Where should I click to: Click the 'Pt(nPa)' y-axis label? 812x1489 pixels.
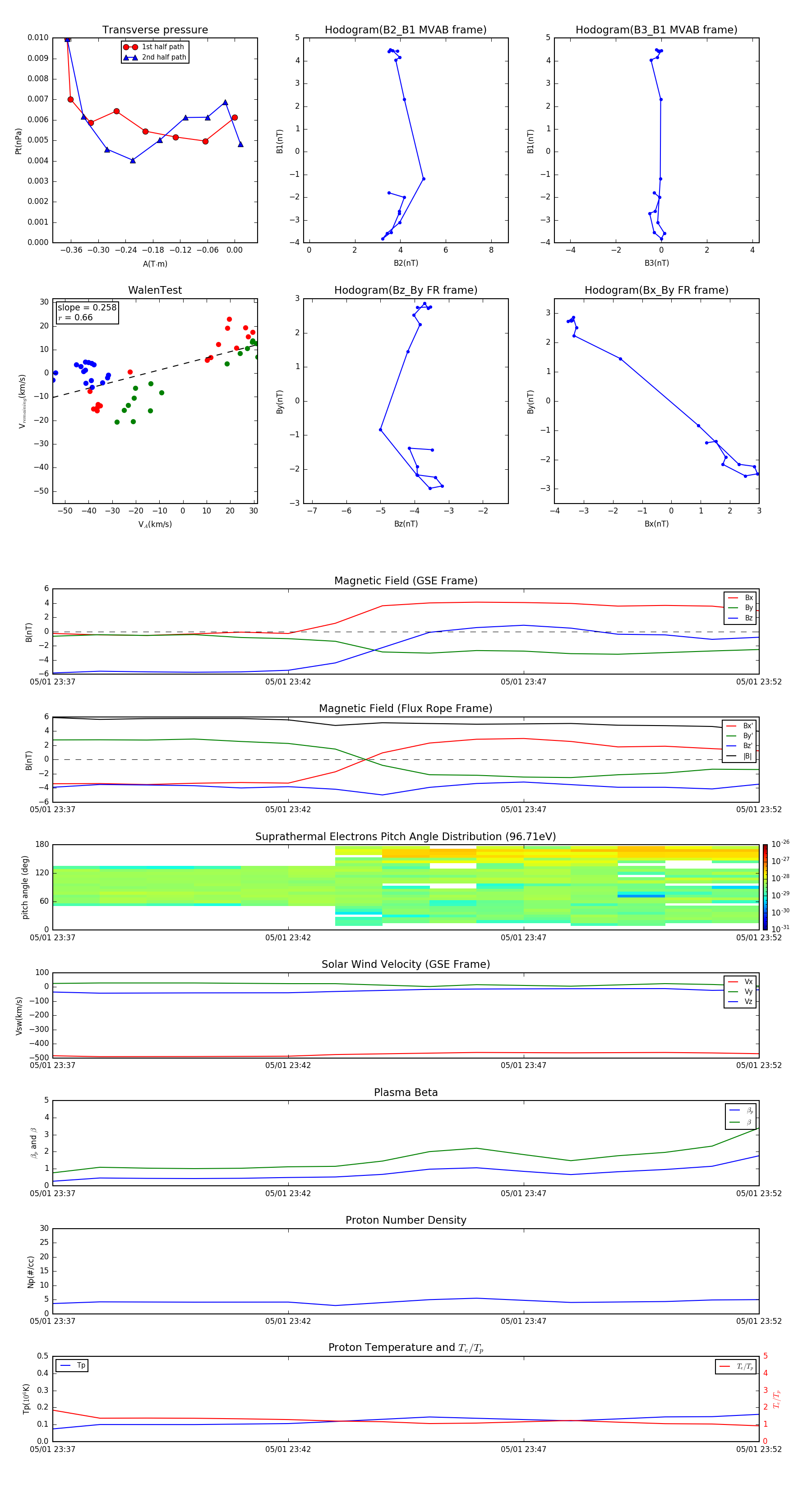point(18,140)
